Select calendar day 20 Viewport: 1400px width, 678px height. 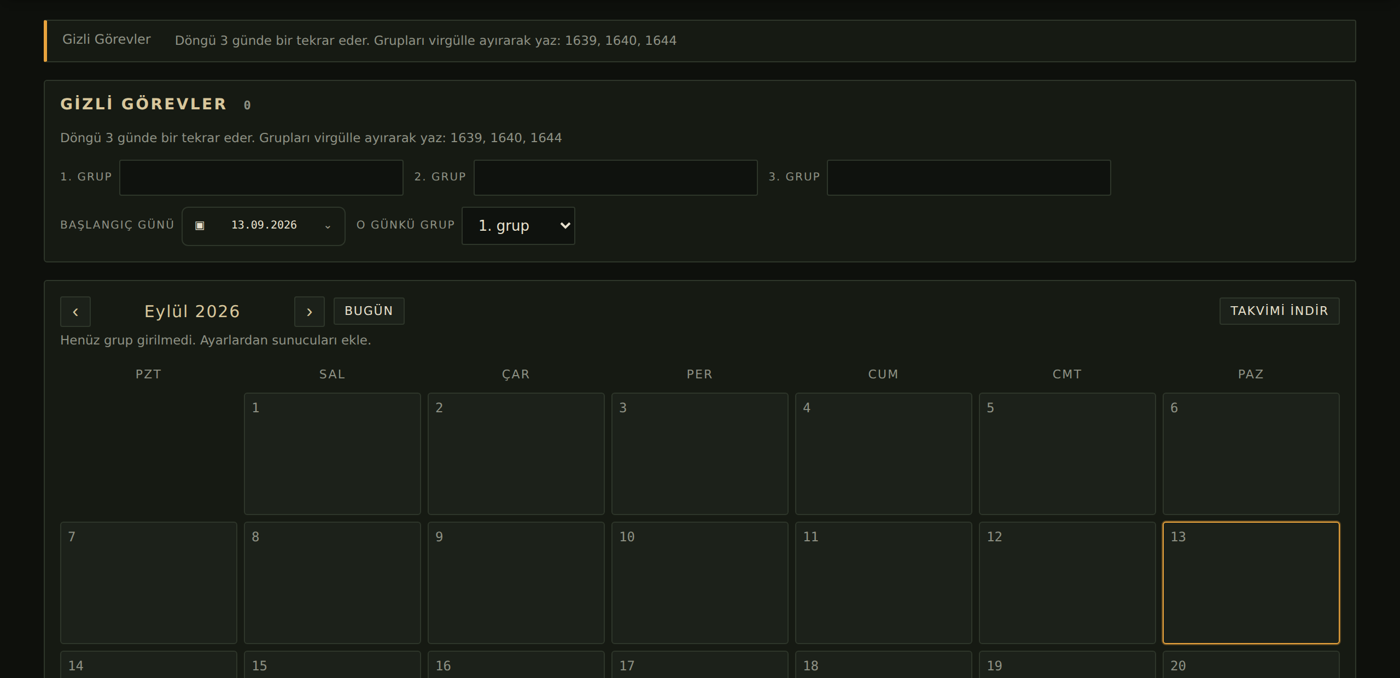[1251, 665]
